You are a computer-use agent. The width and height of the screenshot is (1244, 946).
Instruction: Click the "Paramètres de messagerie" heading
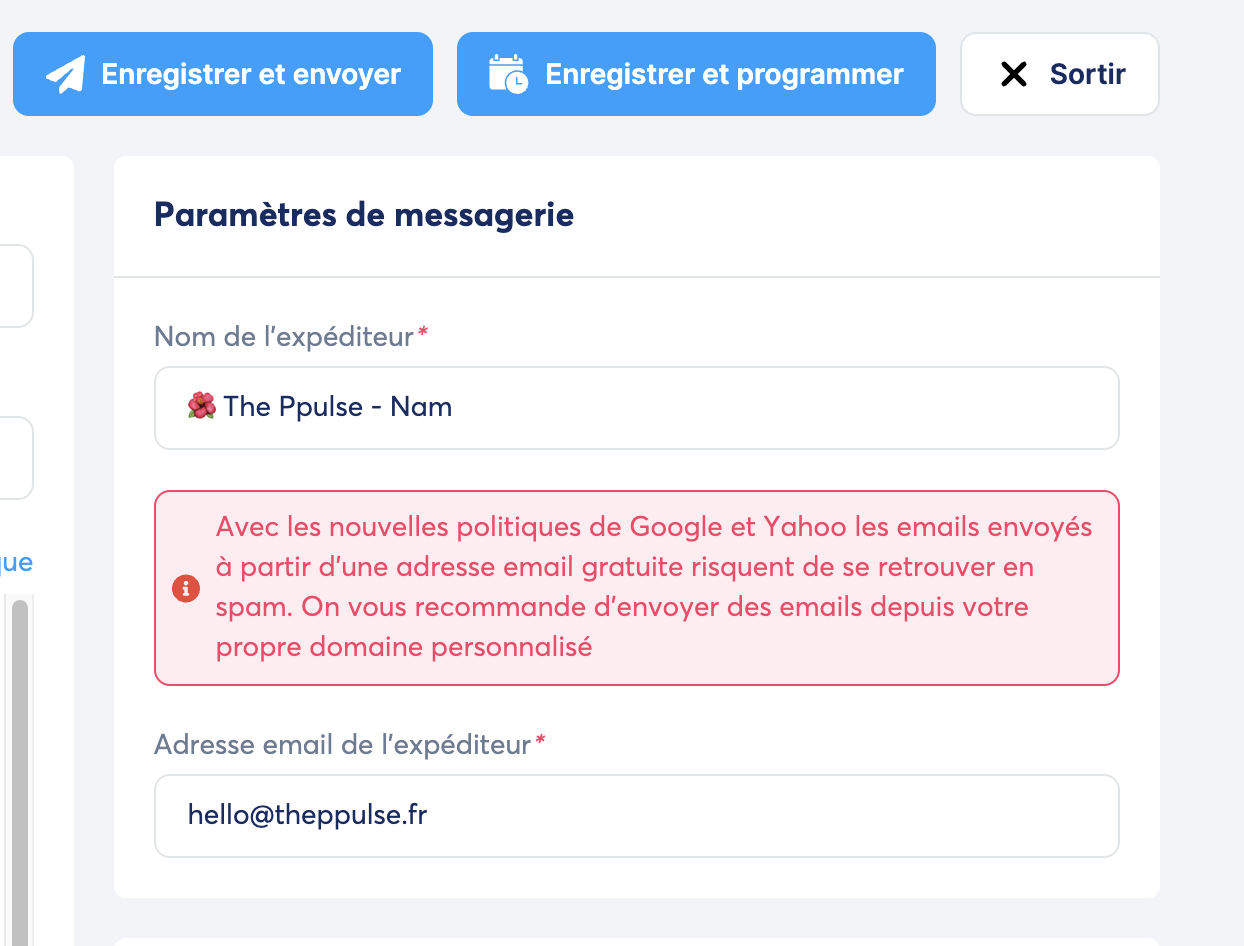click(364, 215)
